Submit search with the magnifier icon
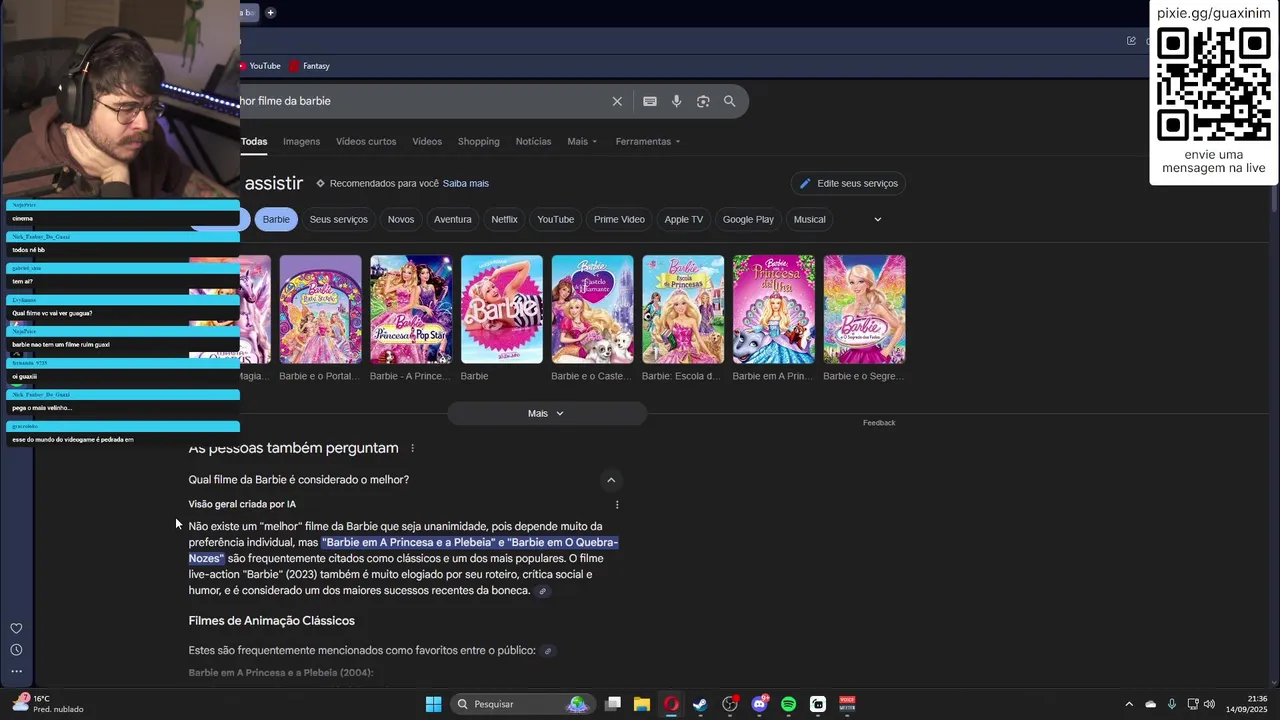 [730, 101]
